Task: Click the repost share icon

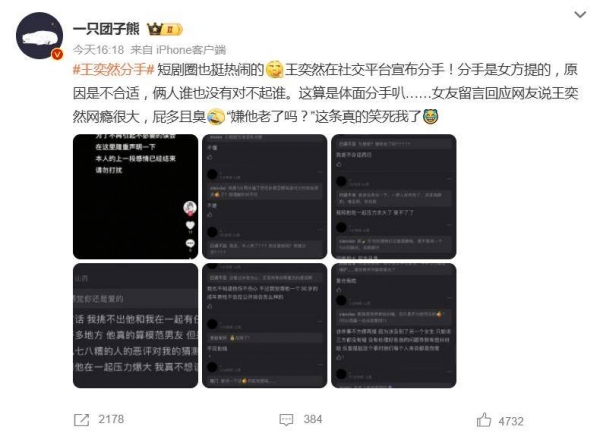Action: pyautogui.click(x=81, y=420)
